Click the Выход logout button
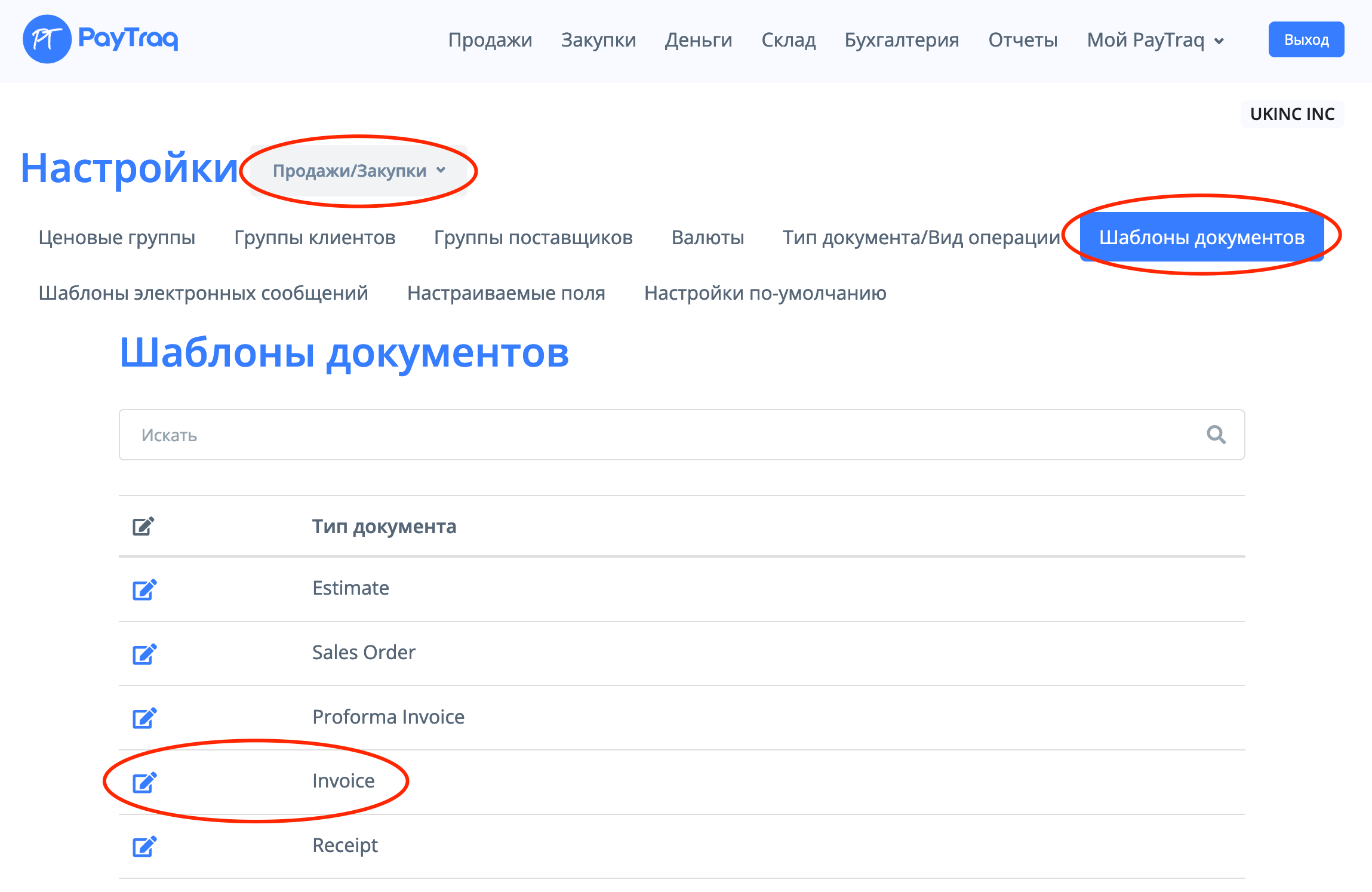This screenshot has height=892, width=1372. (x=1306, y=40)
